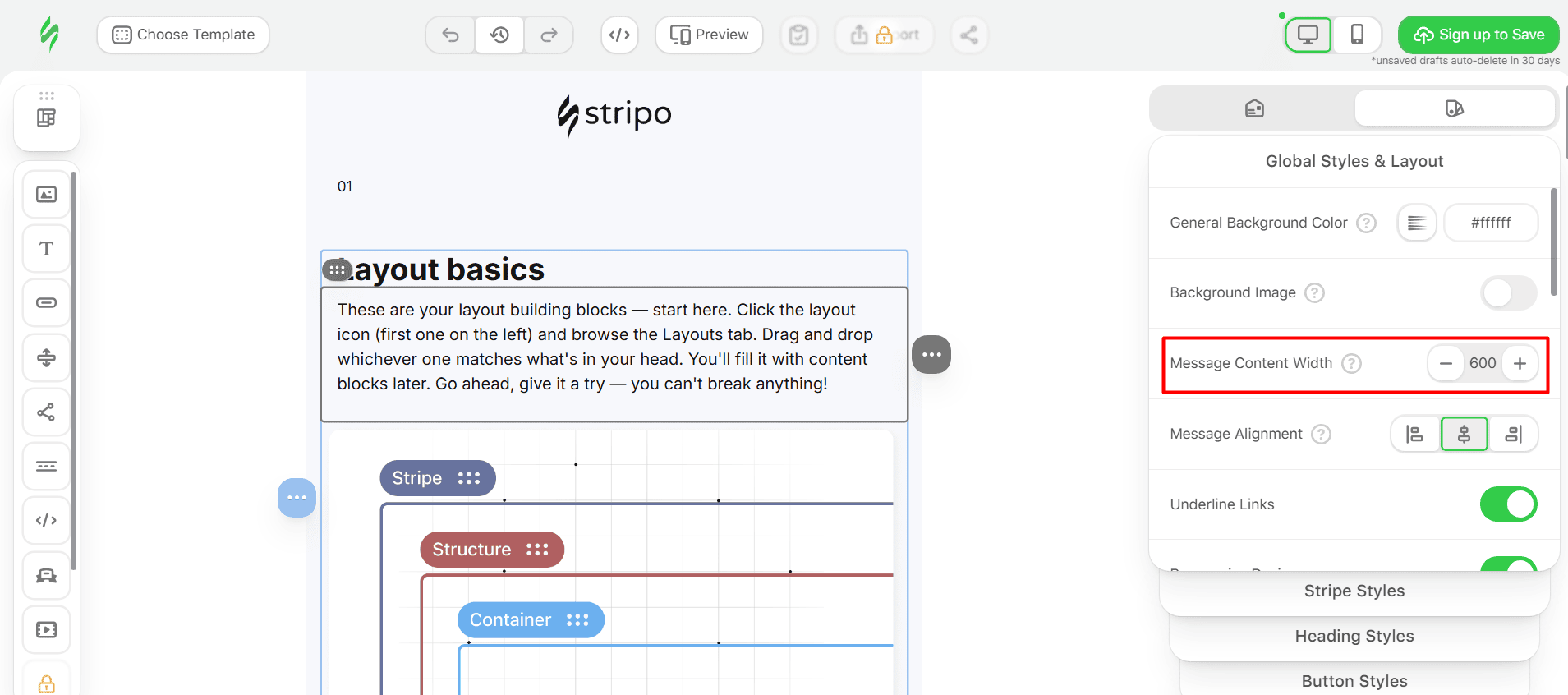Select the HTML code block tool

click(47, 520)
